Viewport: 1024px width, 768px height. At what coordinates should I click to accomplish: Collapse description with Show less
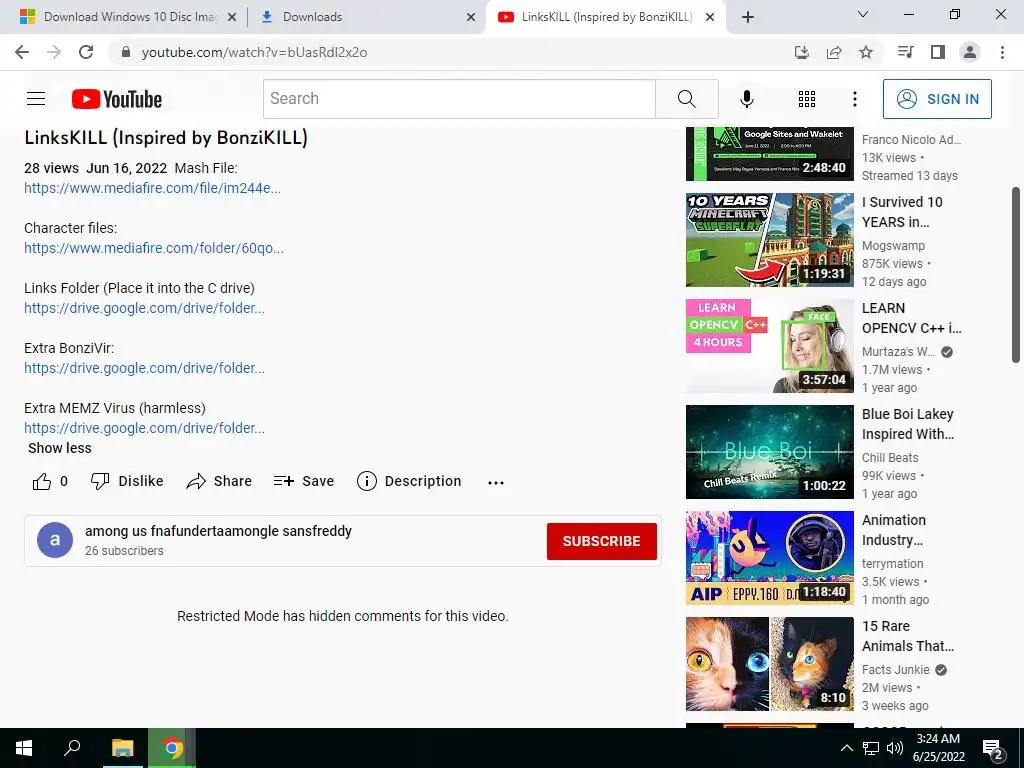click(x=59, y=448)
